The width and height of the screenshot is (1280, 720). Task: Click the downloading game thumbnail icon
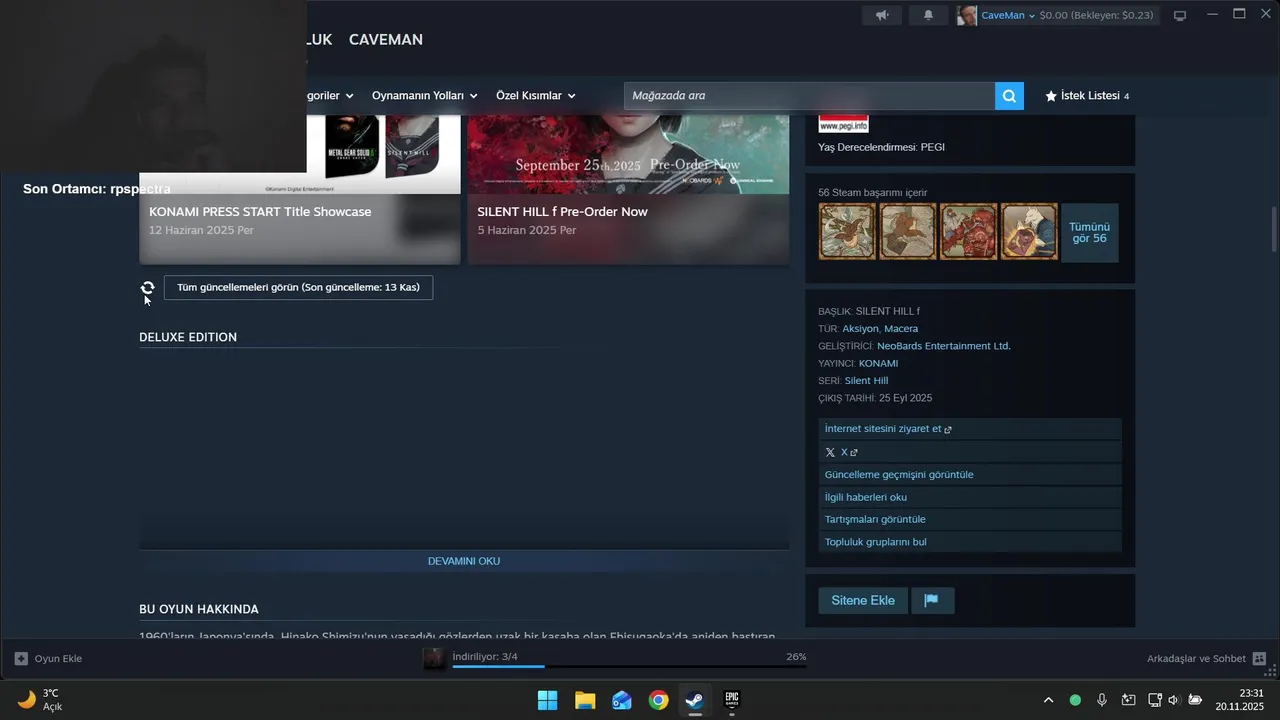click(434, 658)
